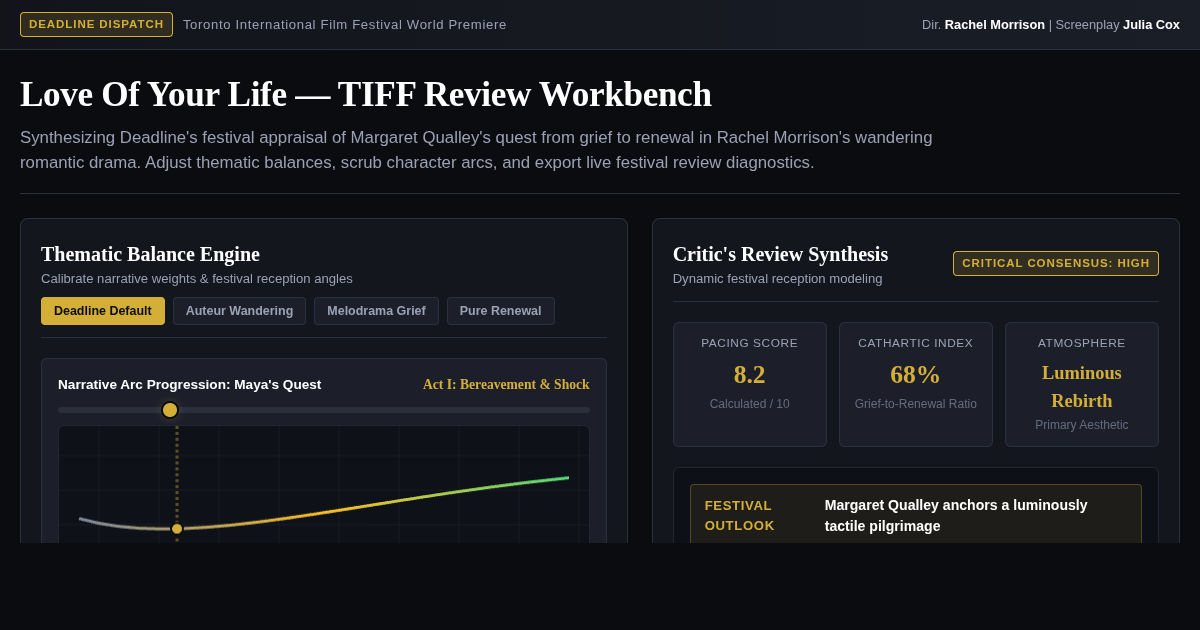
Task: Click the Festival Outlook label
Action: [740, 516]
